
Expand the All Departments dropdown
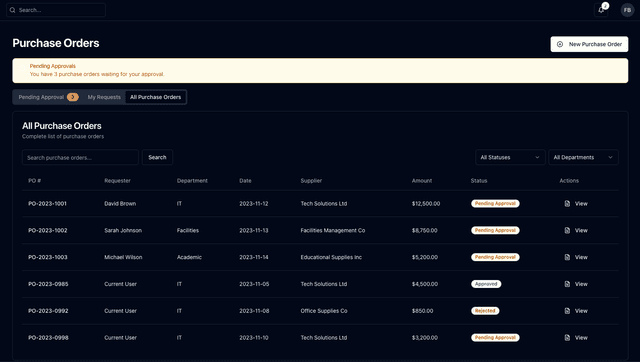583,157
